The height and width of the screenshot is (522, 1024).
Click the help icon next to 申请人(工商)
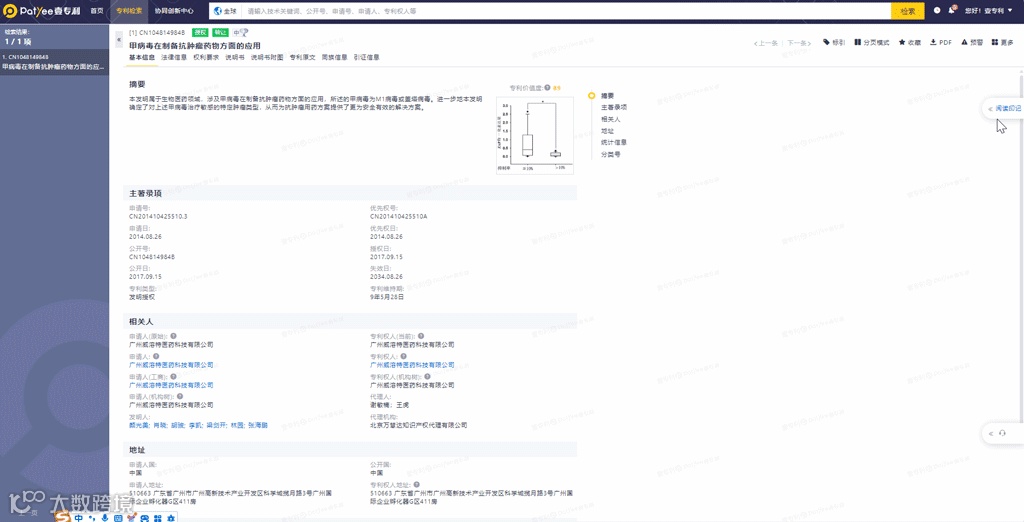173,376
